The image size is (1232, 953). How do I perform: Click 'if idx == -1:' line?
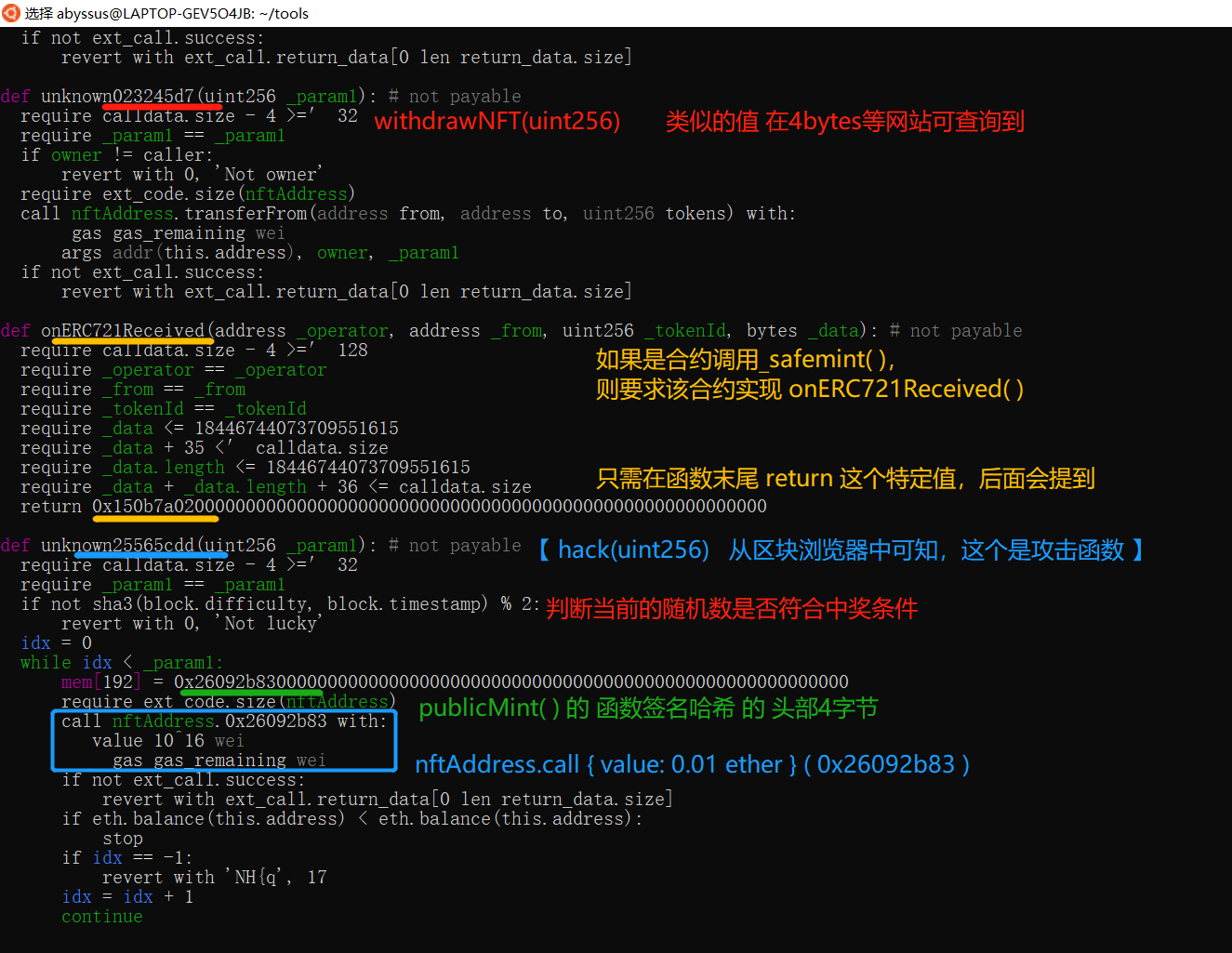click(x=127, y=858)
